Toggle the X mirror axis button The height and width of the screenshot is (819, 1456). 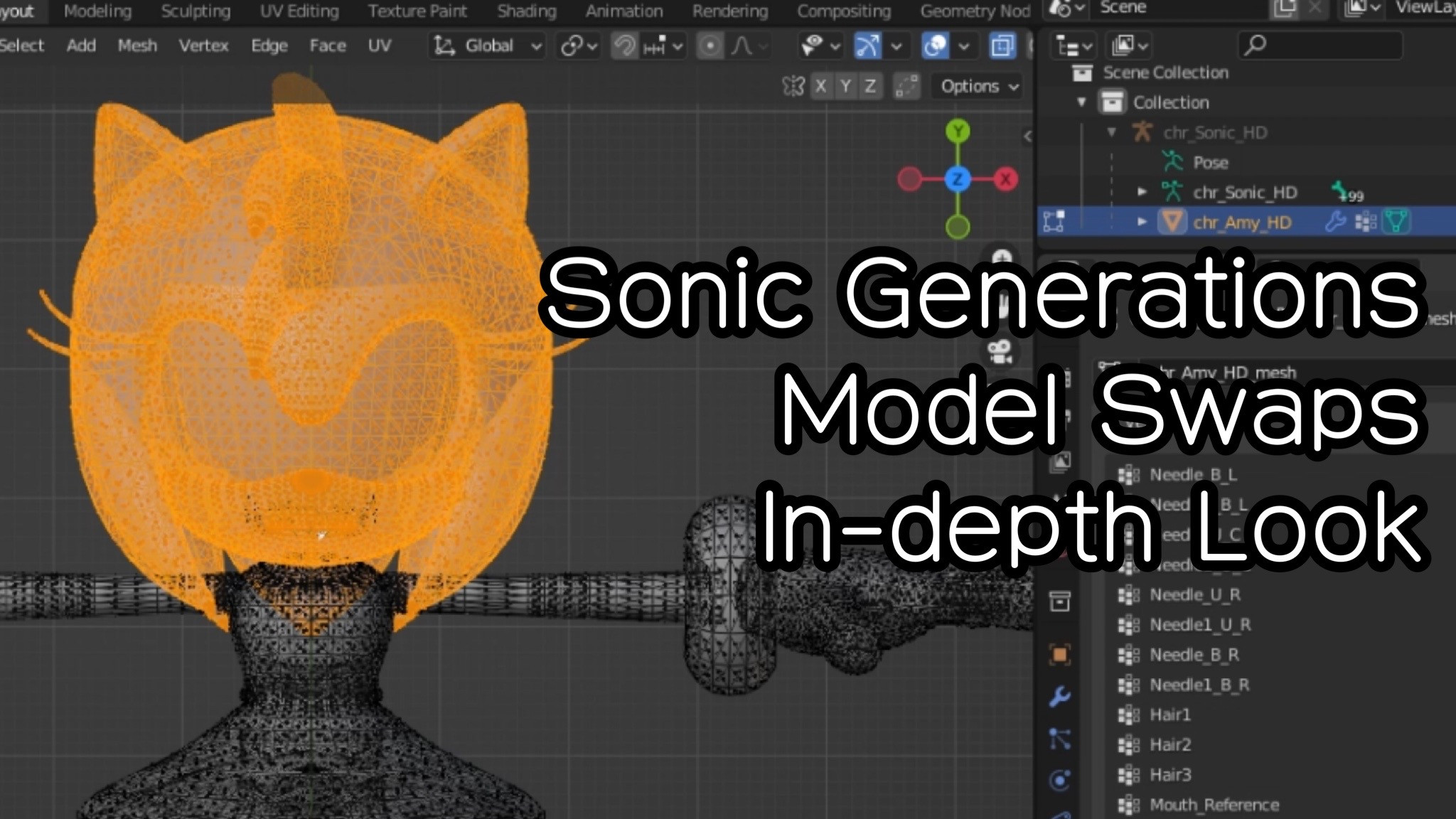[819, 86]
